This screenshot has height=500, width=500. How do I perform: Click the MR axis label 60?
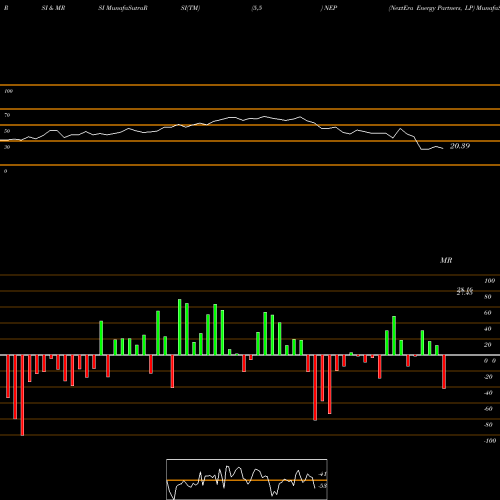(488, 313)
